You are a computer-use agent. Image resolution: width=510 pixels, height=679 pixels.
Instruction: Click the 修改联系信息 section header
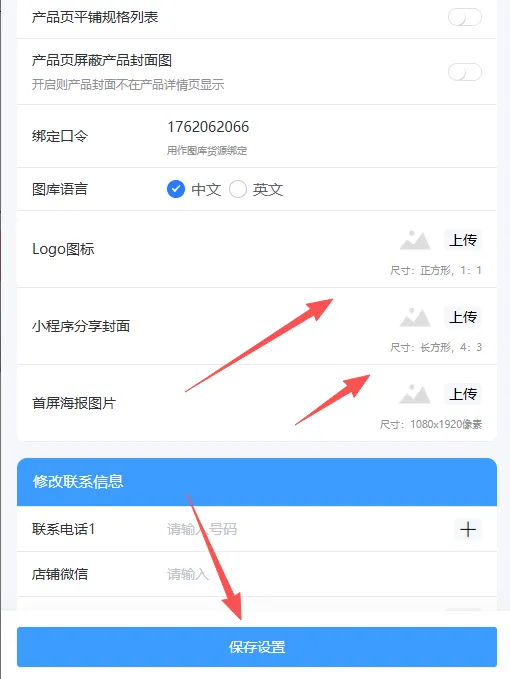[257, 482]
